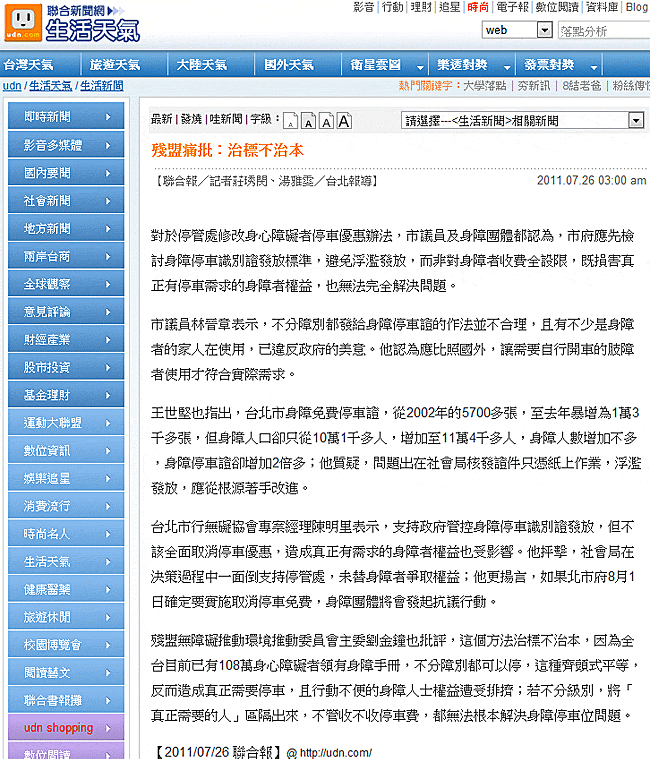
Task: Open the 衛星雲圖 tab
Action: (376, 65)
